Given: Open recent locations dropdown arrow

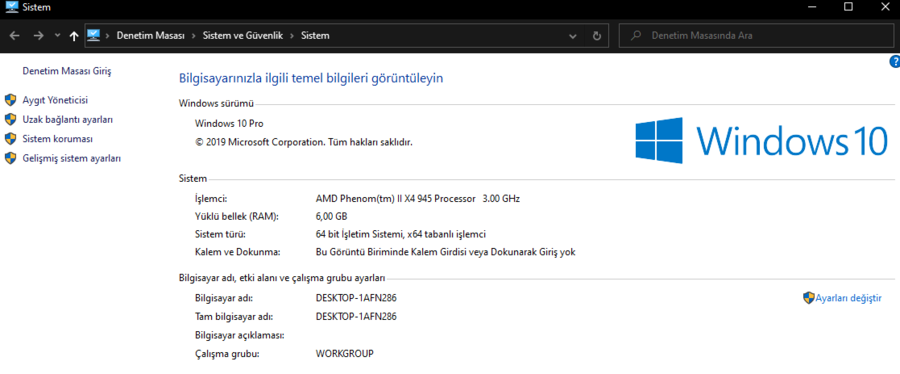Looking at the screenshot, I should tap(57, 36).
